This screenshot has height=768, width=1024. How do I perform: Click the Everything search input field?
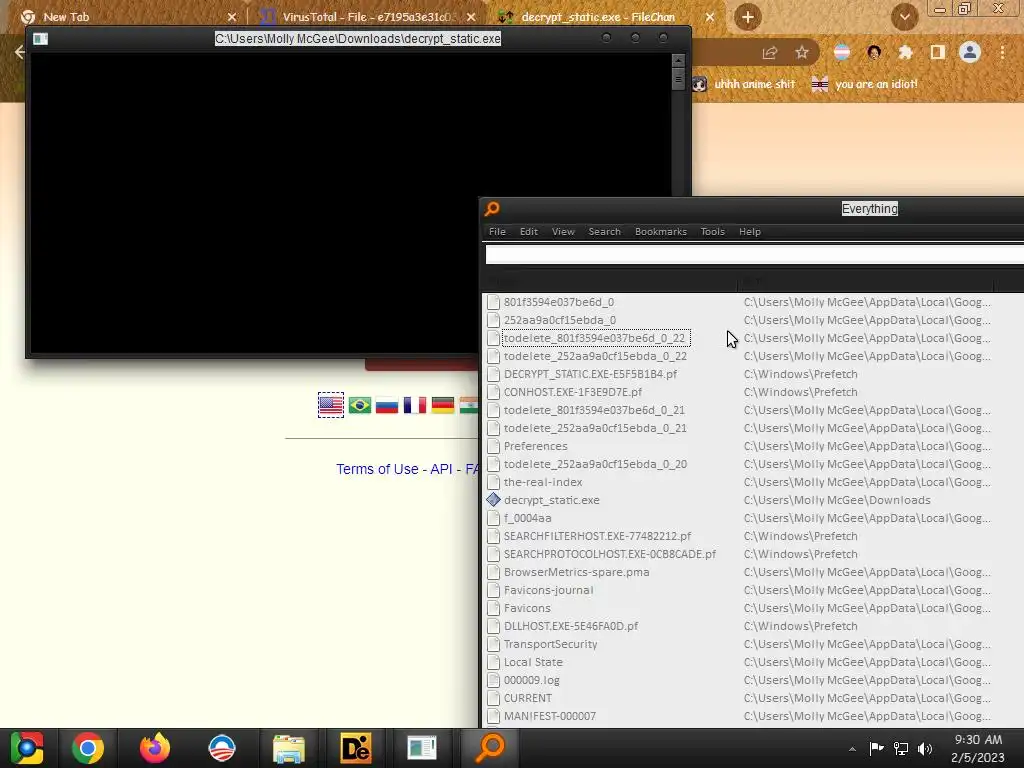754,255
